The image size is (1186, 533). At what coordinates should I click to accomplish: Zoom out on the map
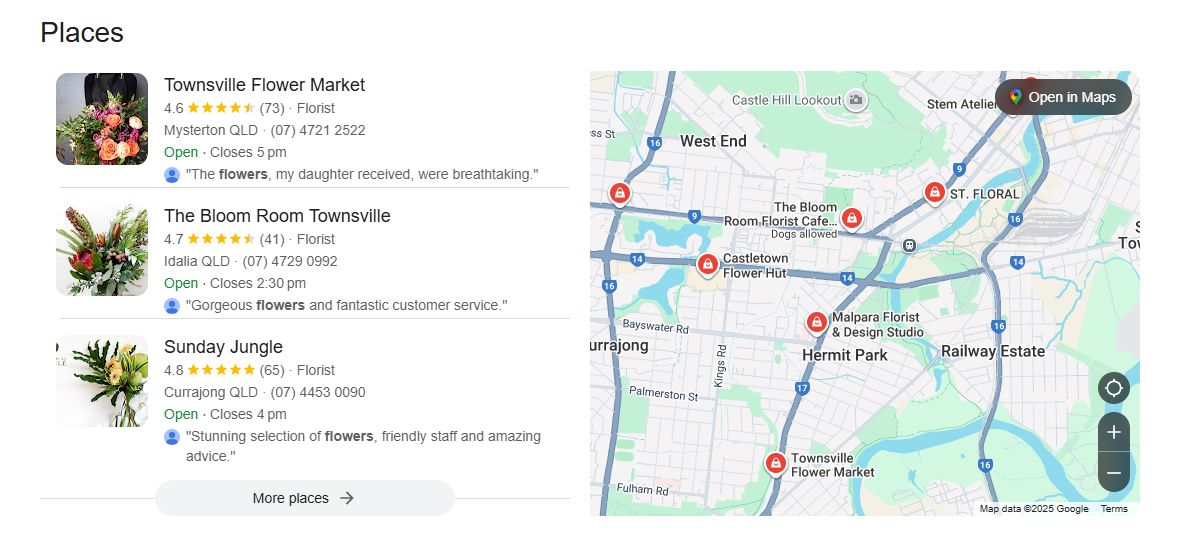pos(1113,472)
